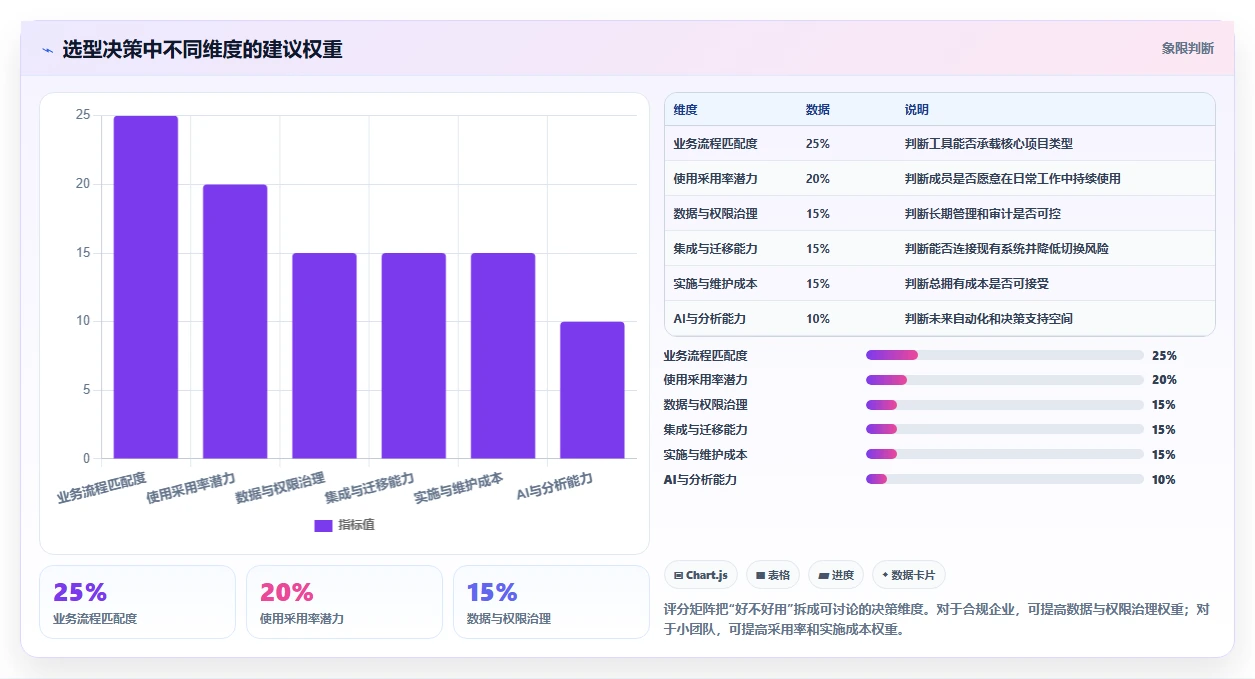
Task: Click the 说明 table column header
Action: coord(917,110)
